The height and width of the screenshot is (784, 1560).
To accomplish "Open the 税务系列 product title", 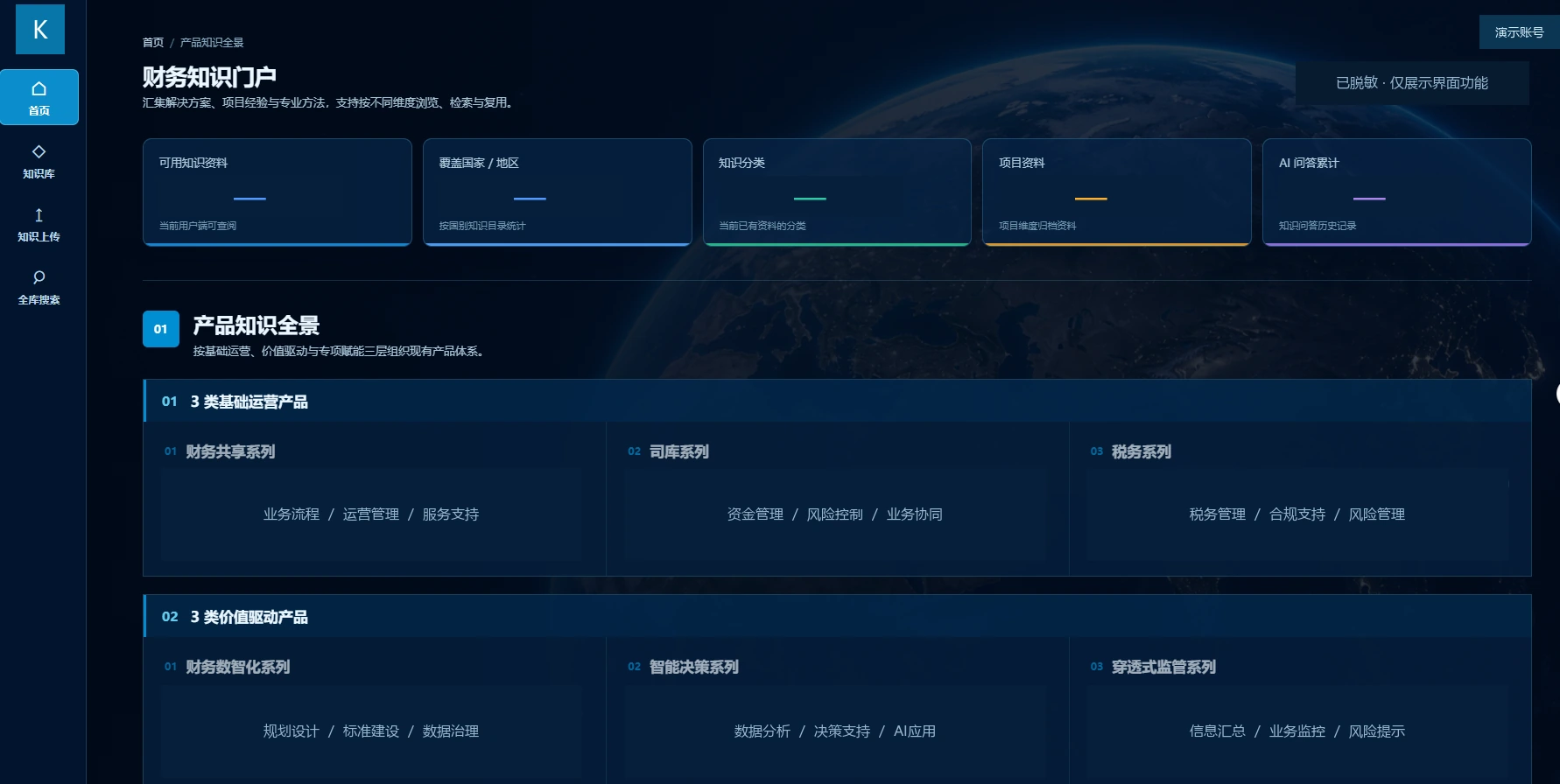I will tap(1142, 451).
